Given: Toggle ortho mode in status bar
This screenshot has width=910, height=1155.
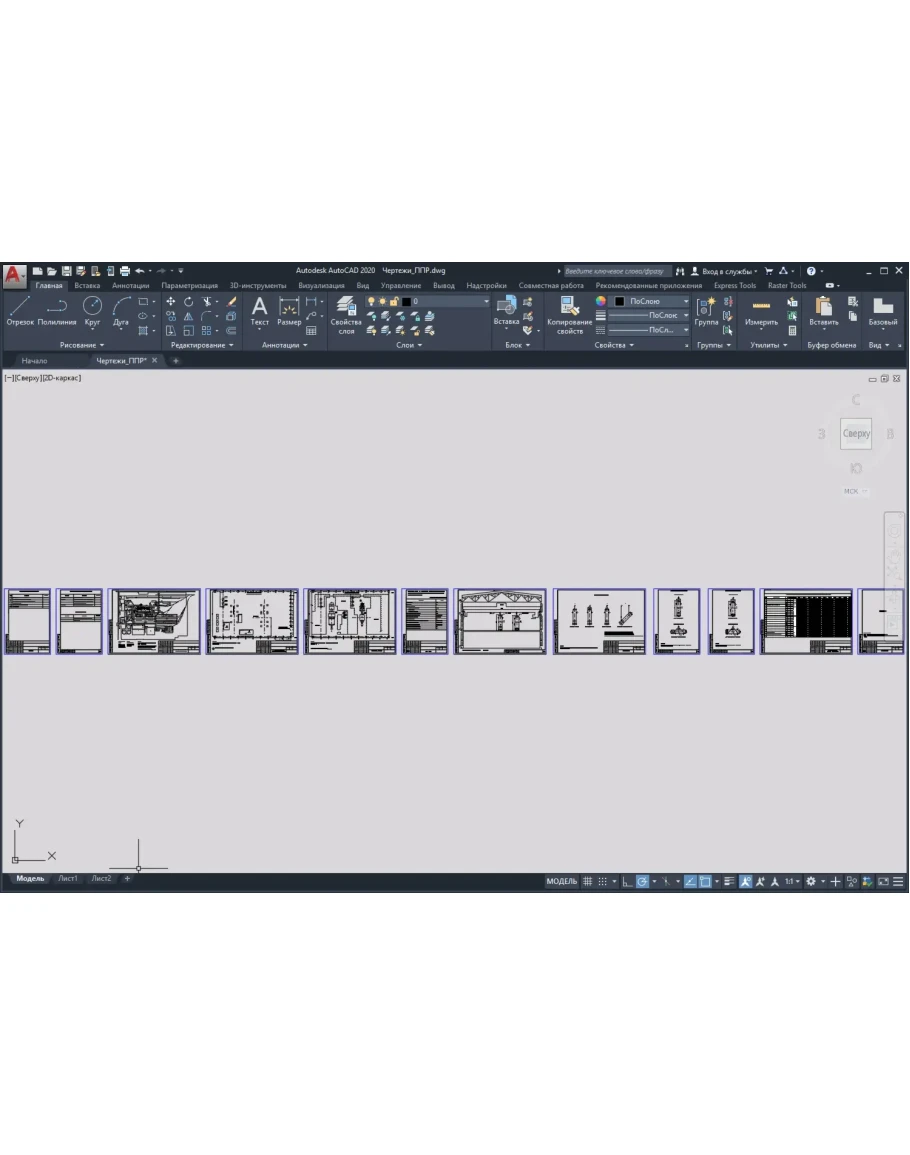Looking at the screenshot, I should pyautogui.click(x=626, y=882).
